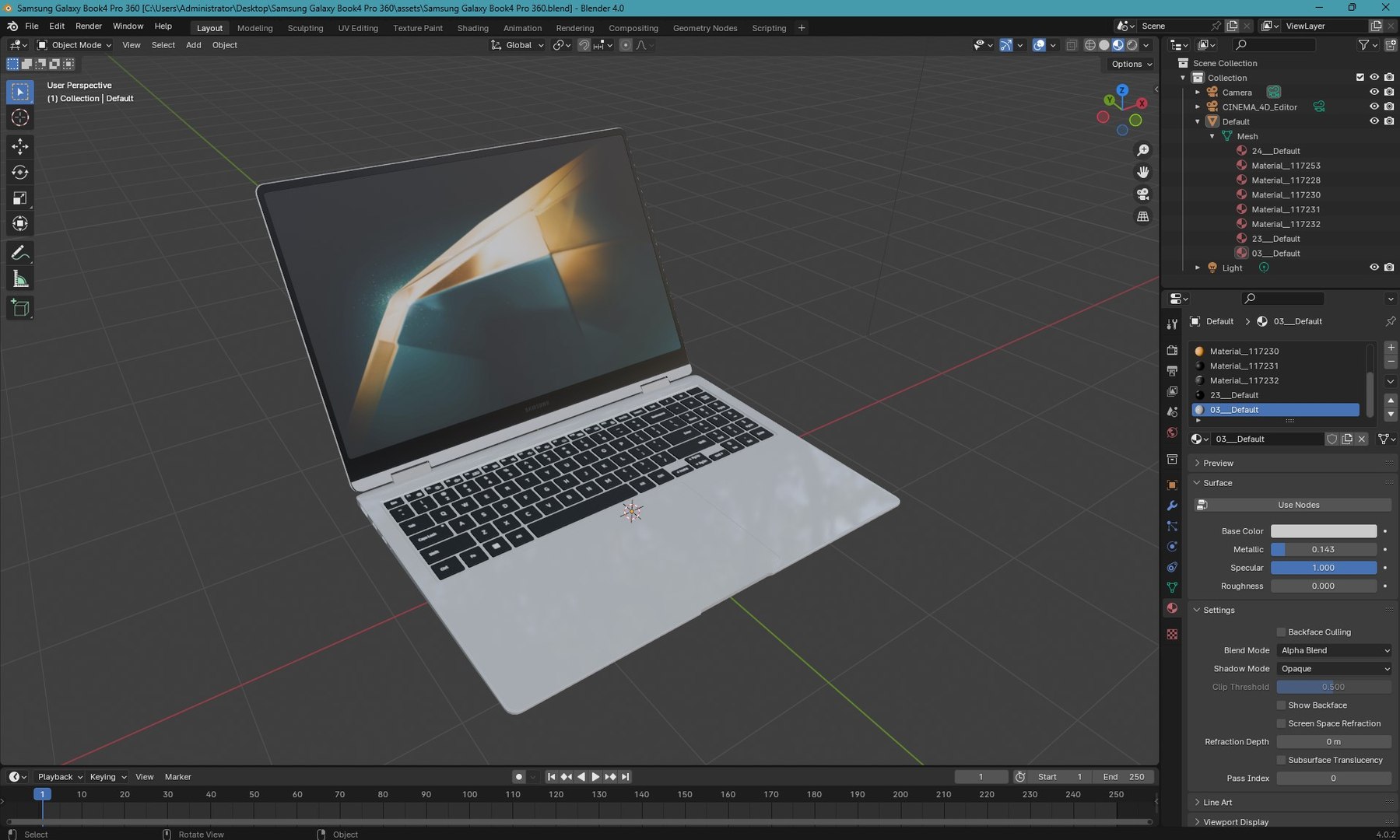Expand the Viewport Display panel

[x=1235, y=822]
